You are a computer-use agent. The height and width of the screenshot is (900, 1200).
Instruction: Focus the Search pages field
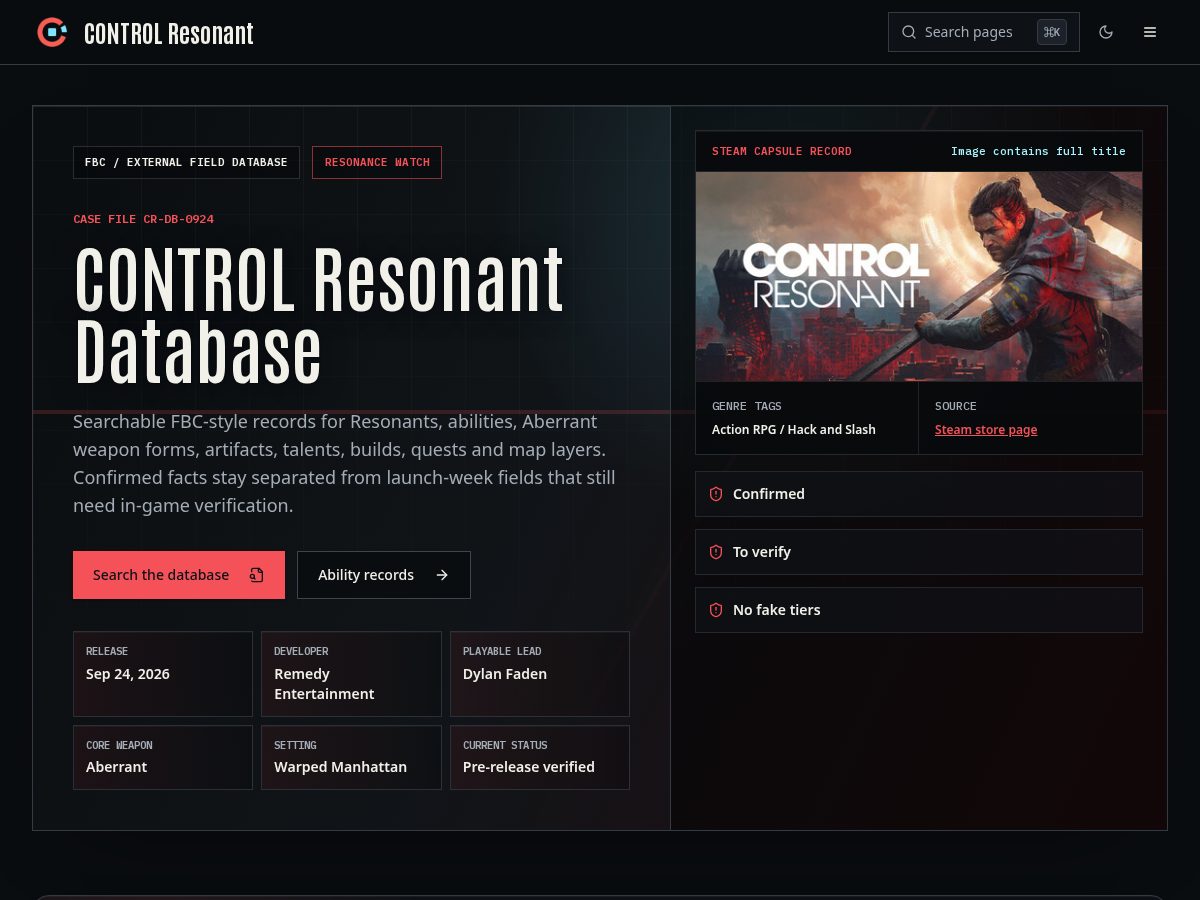pos(984,32)
